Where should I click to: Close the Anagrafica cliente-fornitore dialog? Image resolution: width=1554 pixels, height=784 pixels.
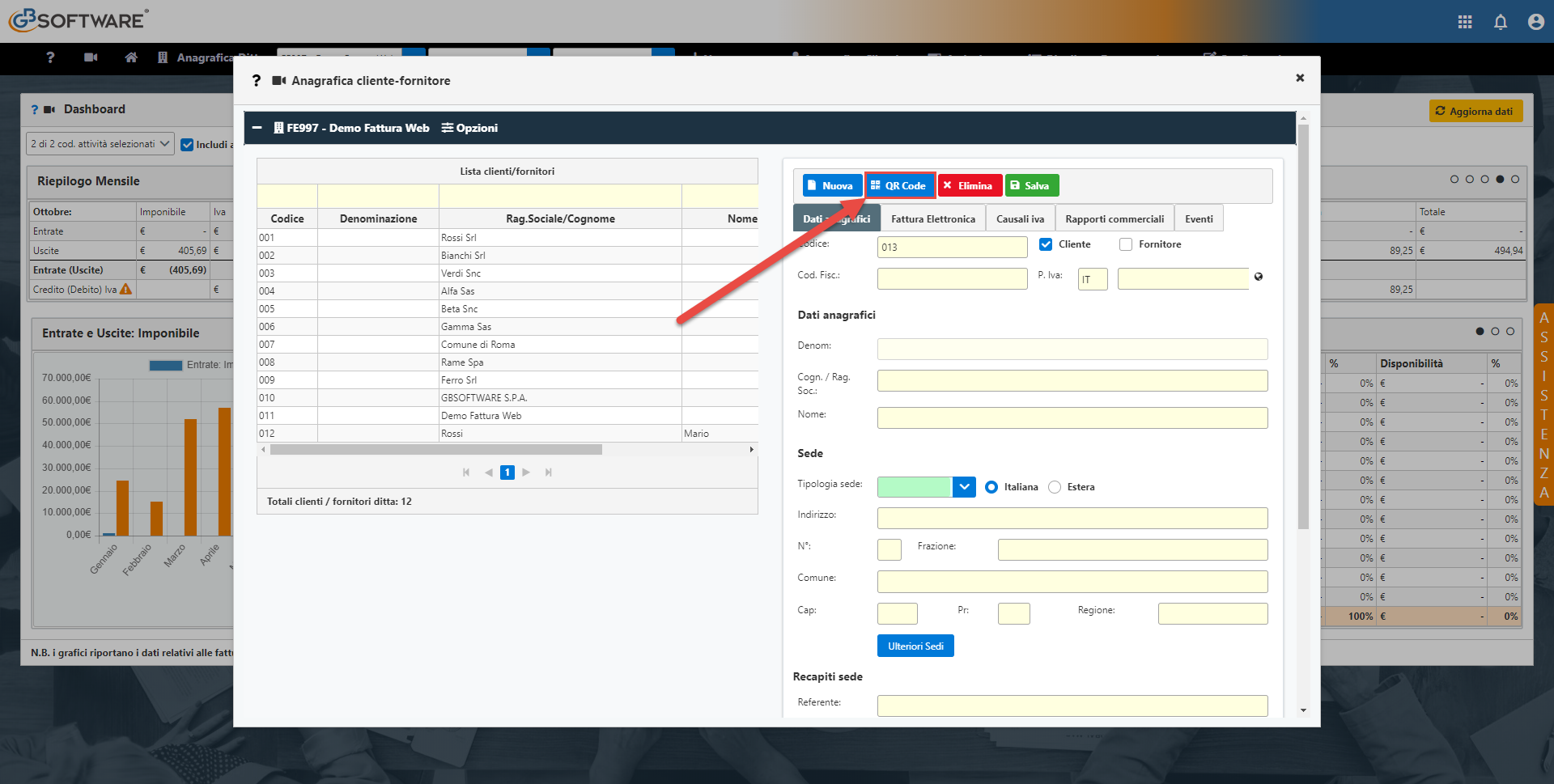pos(1300,78)
